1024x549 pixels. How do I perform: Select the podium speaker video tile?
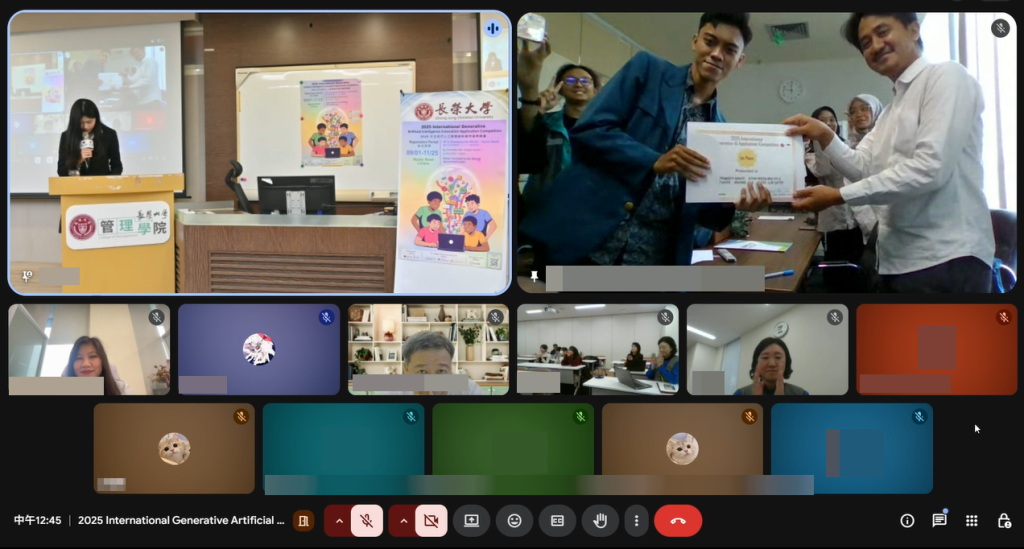(x=259, y=152)
